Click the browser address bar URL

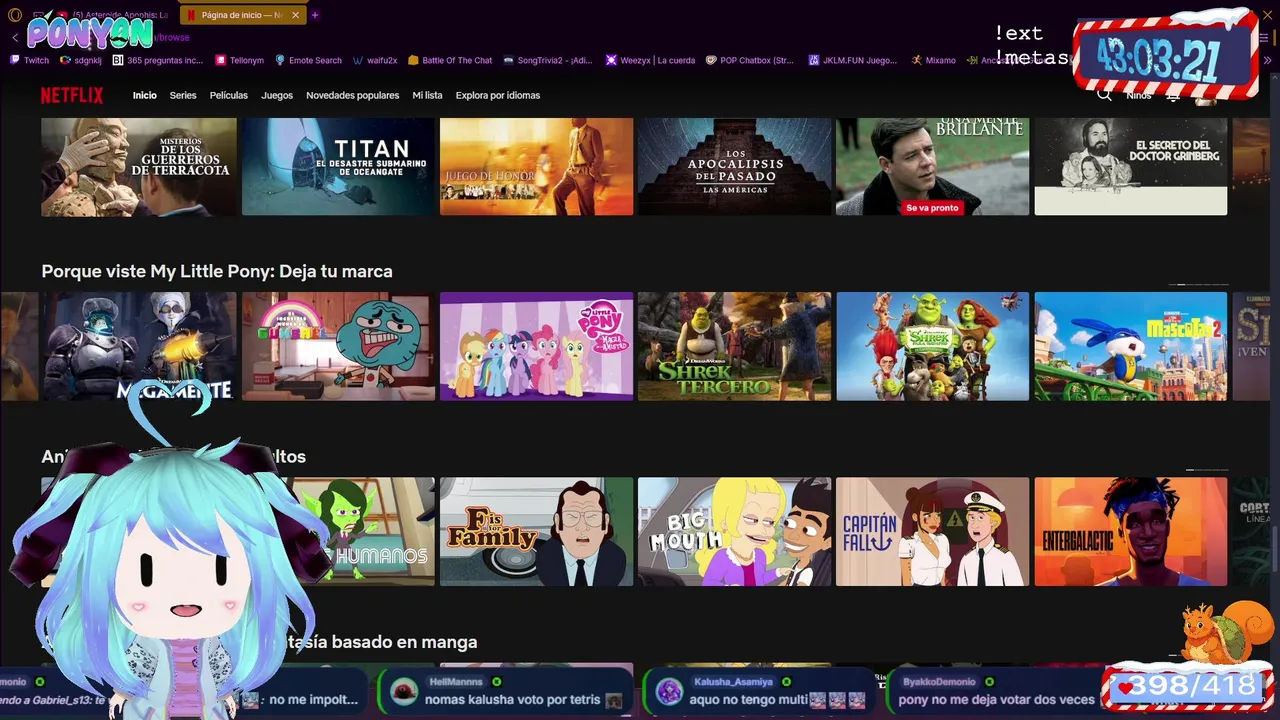[x=172, y=37]
